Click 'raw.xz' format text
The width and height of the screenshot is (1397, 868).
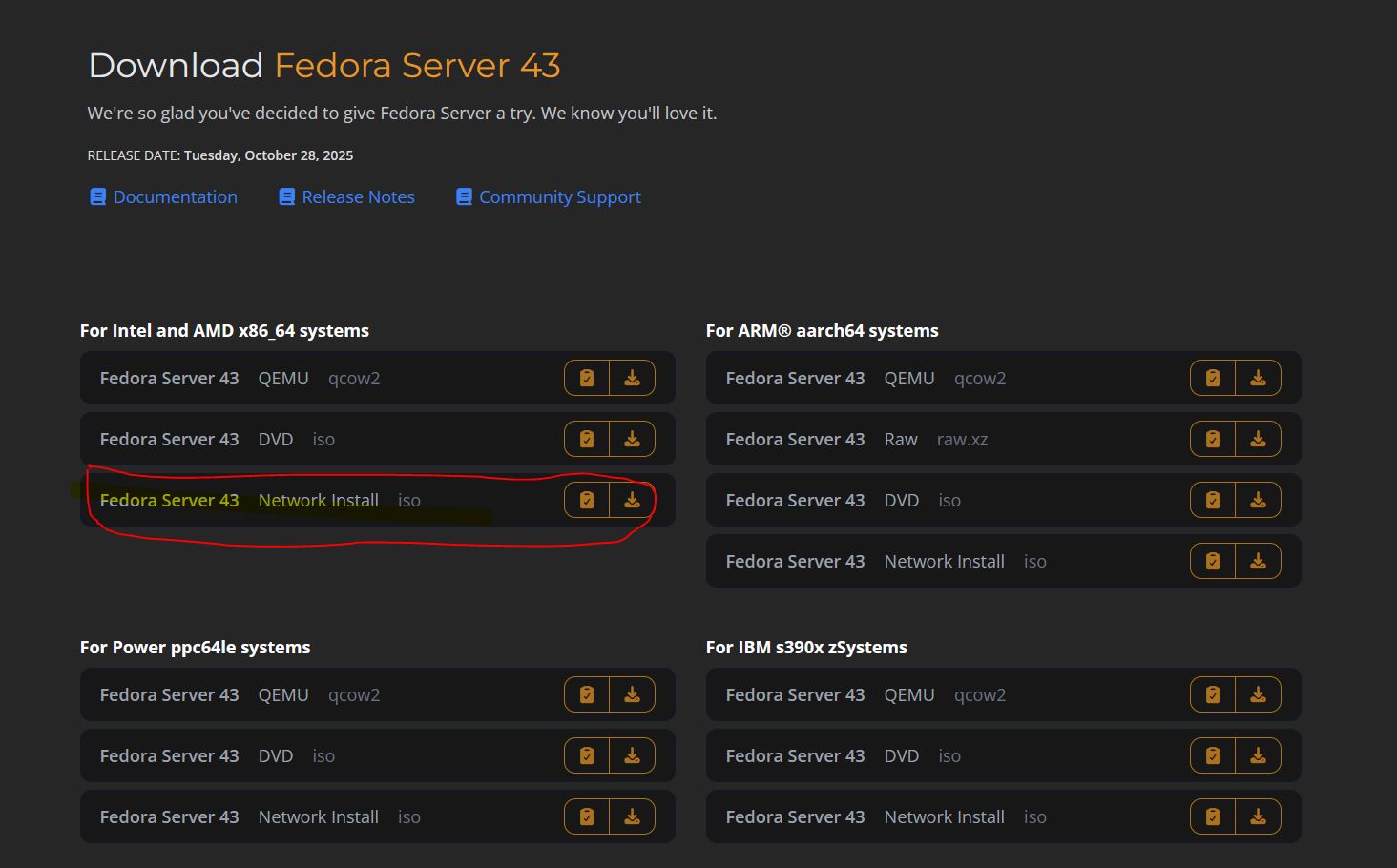(962, 440)
